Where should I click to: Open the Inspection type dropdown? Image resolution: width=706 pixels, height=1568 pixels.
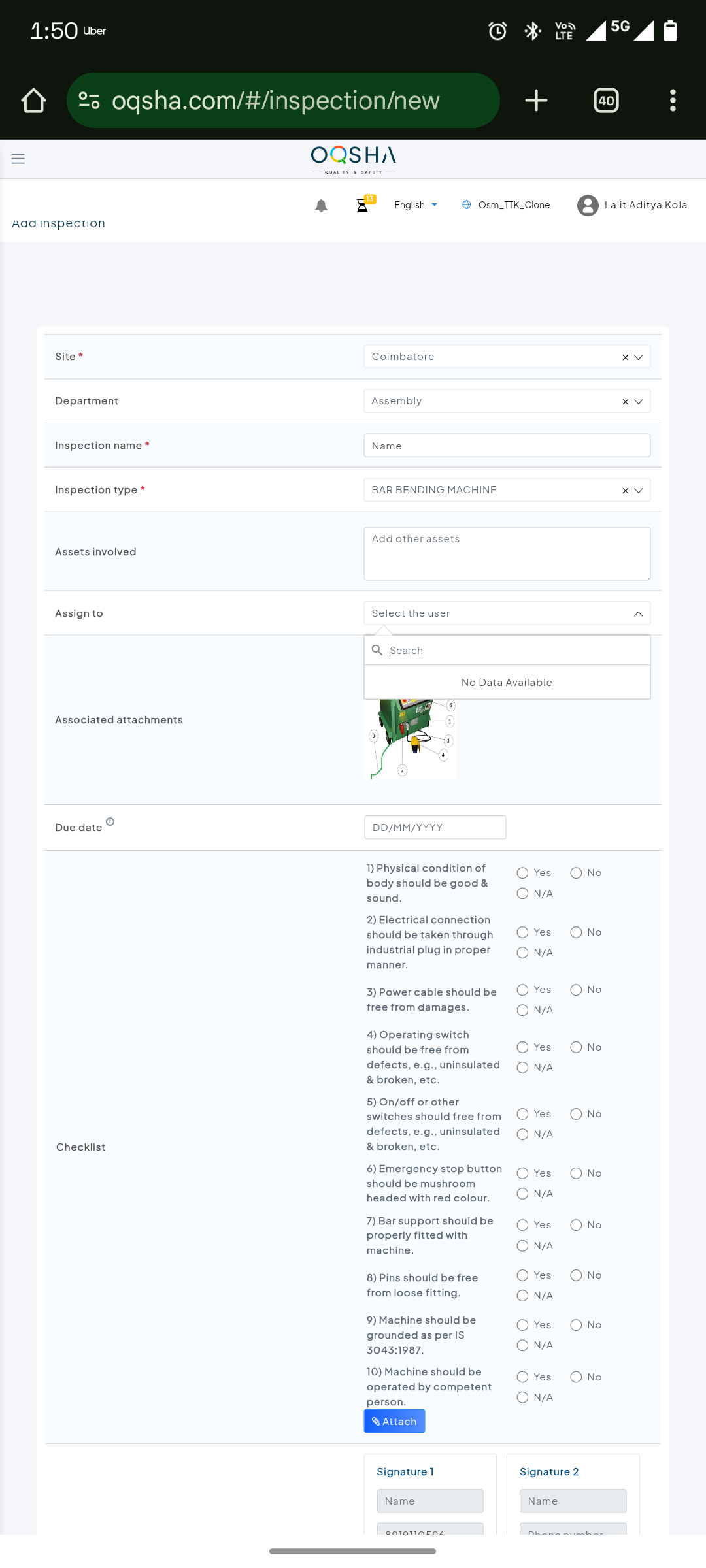639,491
